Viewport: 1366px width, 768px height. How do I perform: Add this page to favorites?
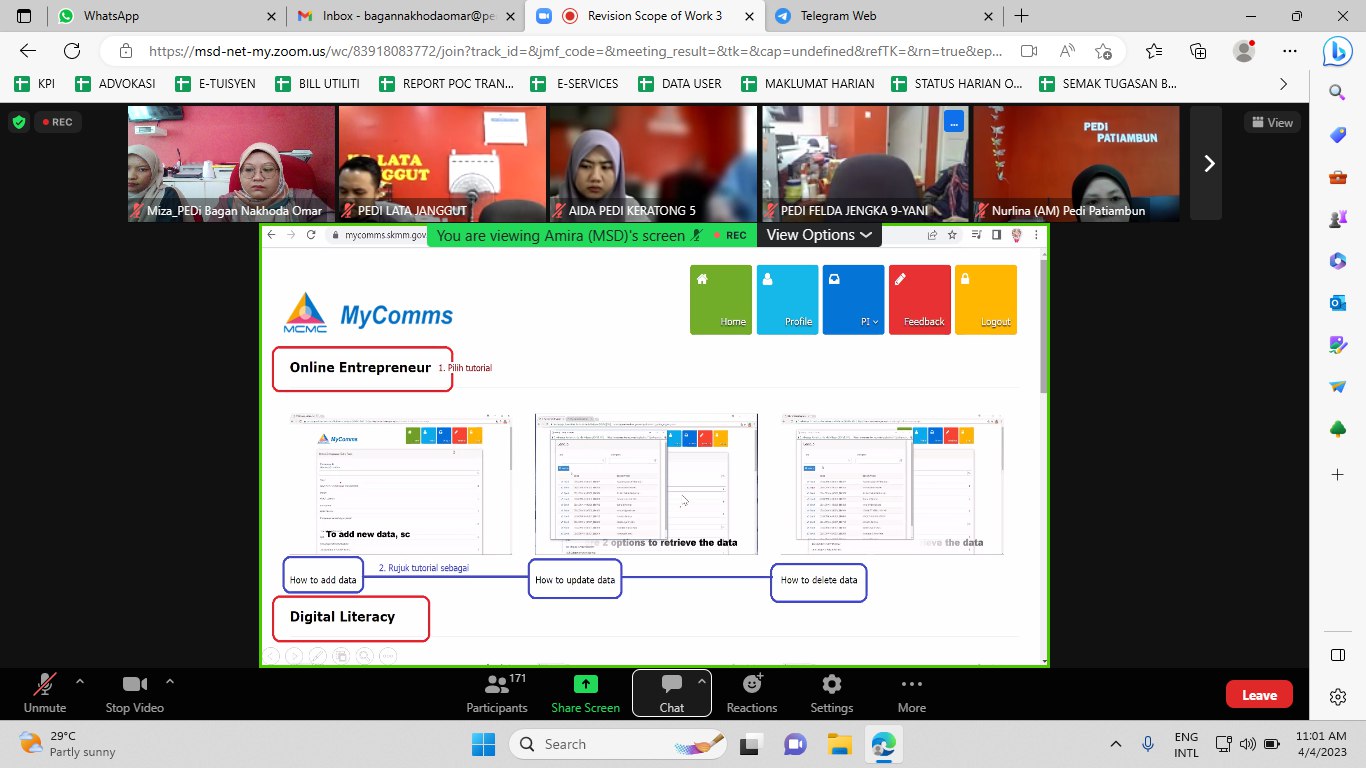[1103, 51]
